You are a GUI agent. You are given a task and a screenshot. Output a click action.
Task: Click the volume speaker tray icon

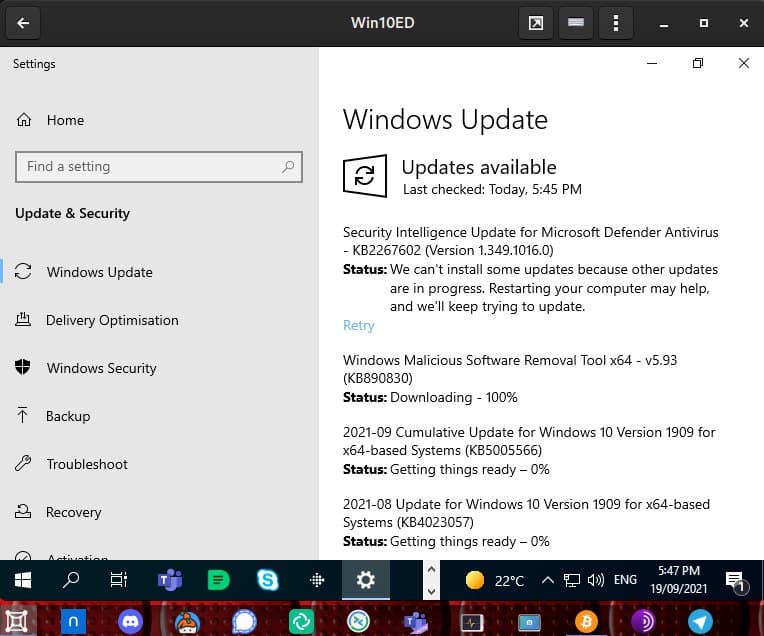(595, 580)
